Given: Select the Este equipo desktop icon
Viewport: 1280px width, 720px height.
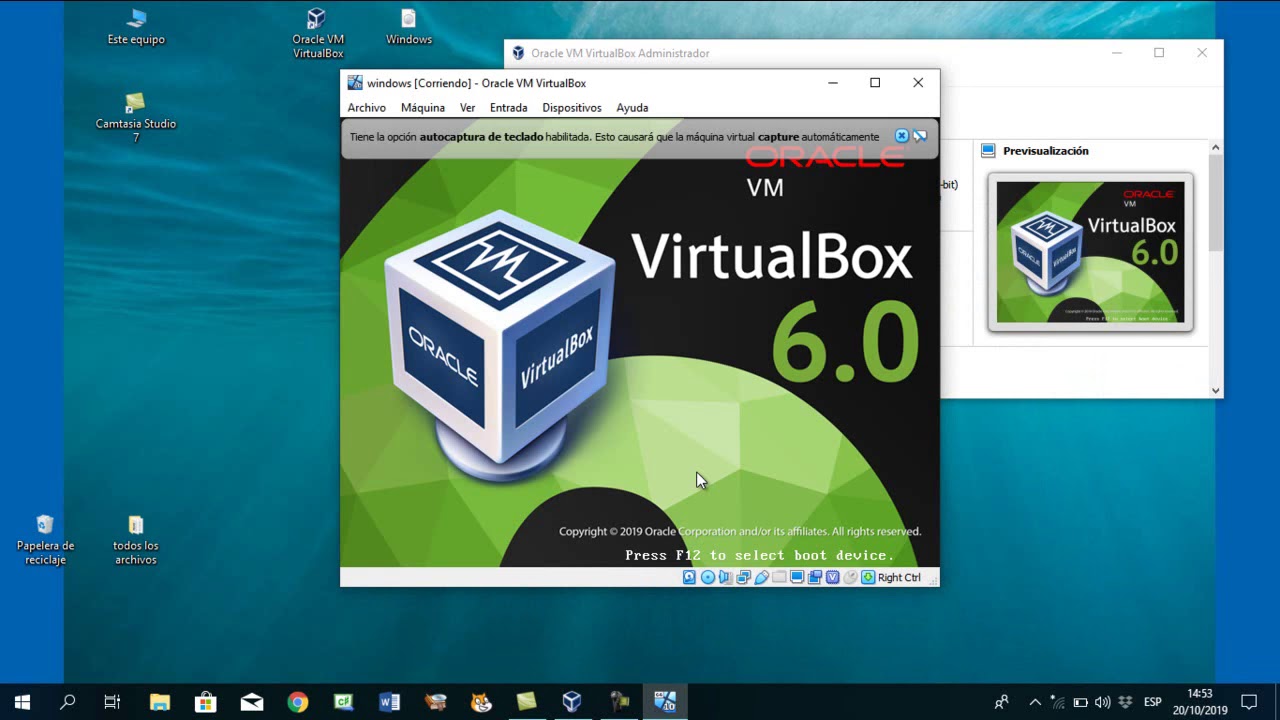Looking at the screenshot, I should [136, 27].
